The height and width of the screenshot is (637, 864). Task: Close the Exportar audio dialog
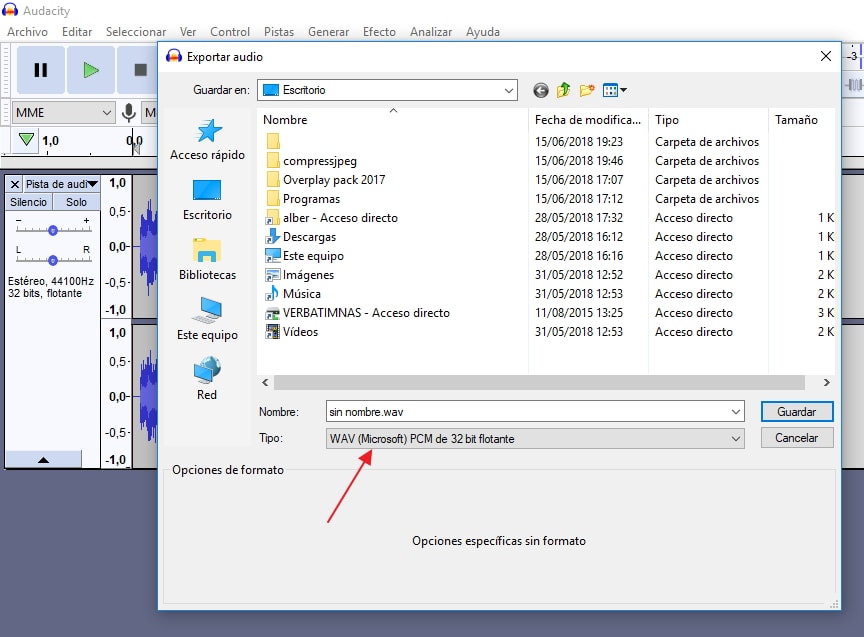pyautogui.click(x=825, y=56)
